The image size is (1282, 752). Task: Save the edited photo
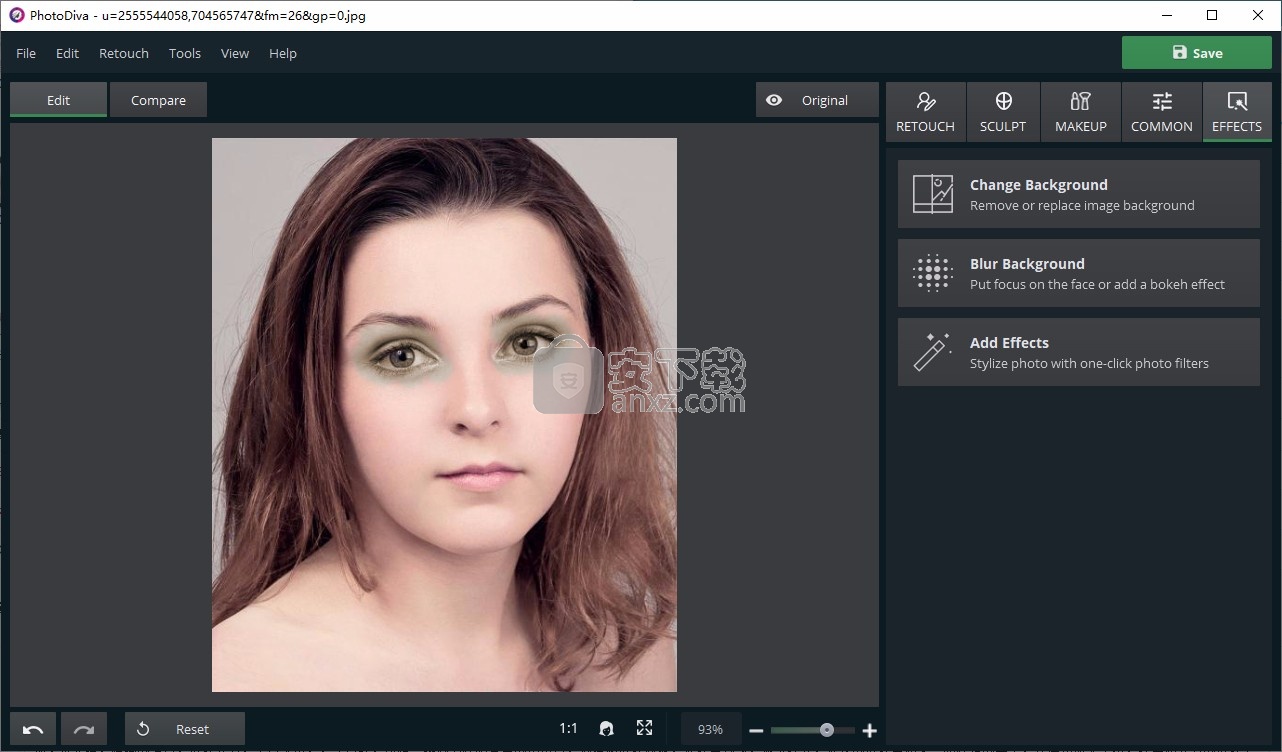[1196, 53]
